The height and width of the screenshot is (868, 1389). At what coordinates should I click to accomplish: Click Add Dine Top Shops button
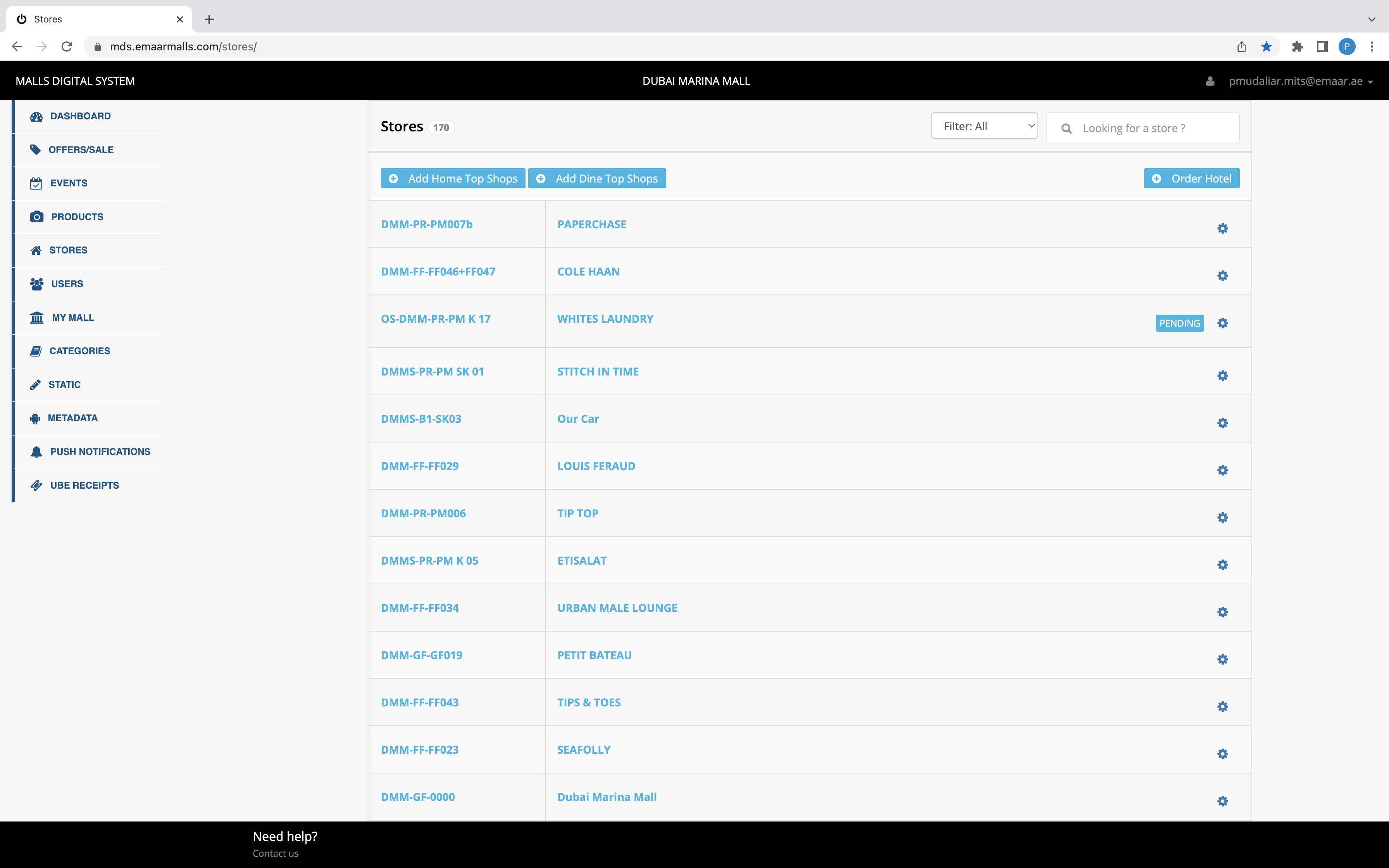pyautogui.click(x=597, y=179)
